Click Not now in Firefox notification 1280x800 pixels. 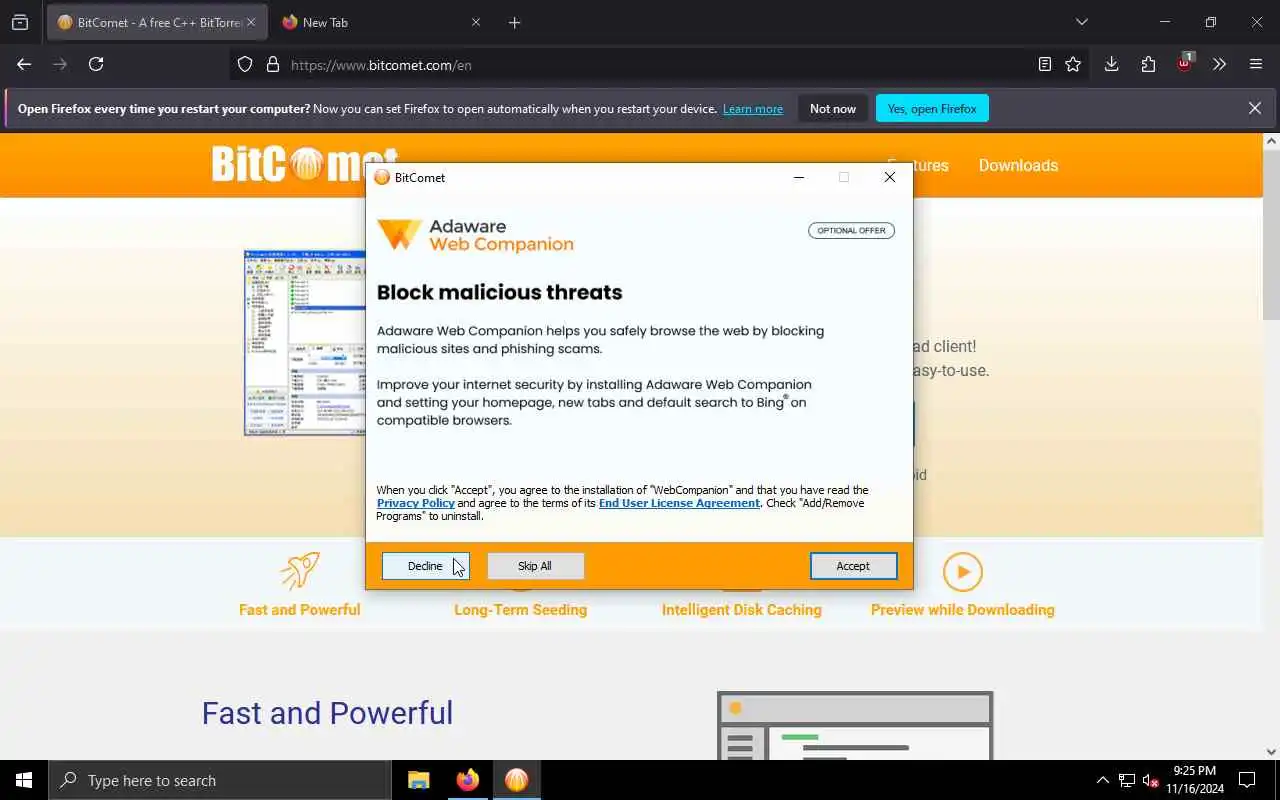click(x=833, y=108)
